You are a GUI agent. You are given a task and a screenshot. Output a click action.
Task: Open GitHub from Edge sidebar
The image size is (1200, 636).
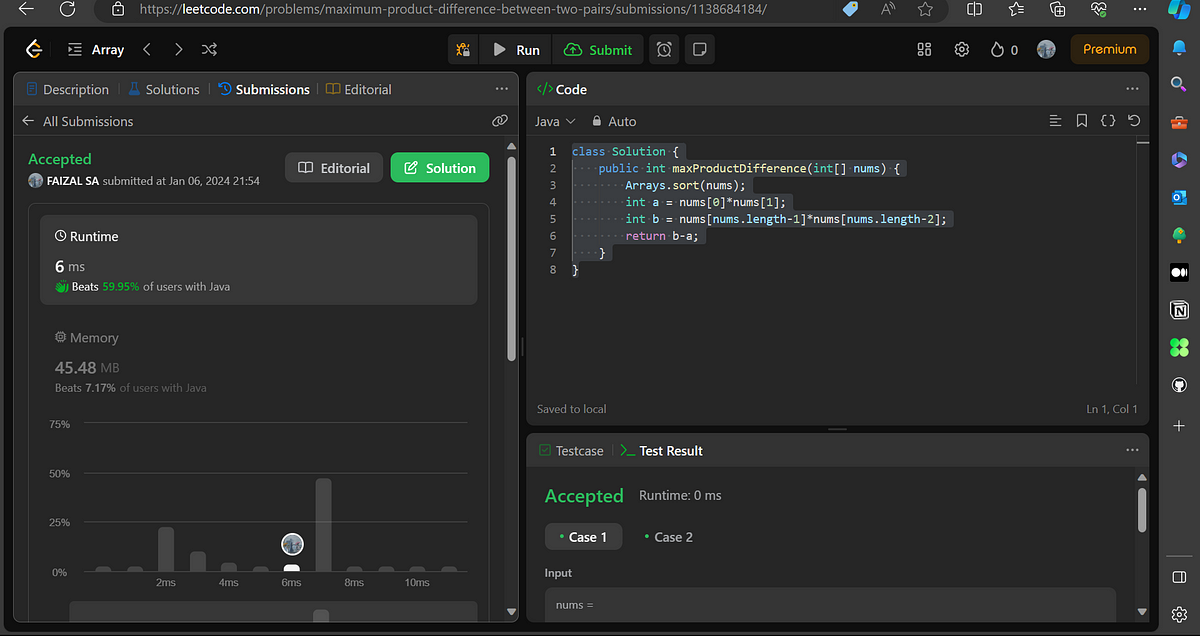pos(1179,385)
